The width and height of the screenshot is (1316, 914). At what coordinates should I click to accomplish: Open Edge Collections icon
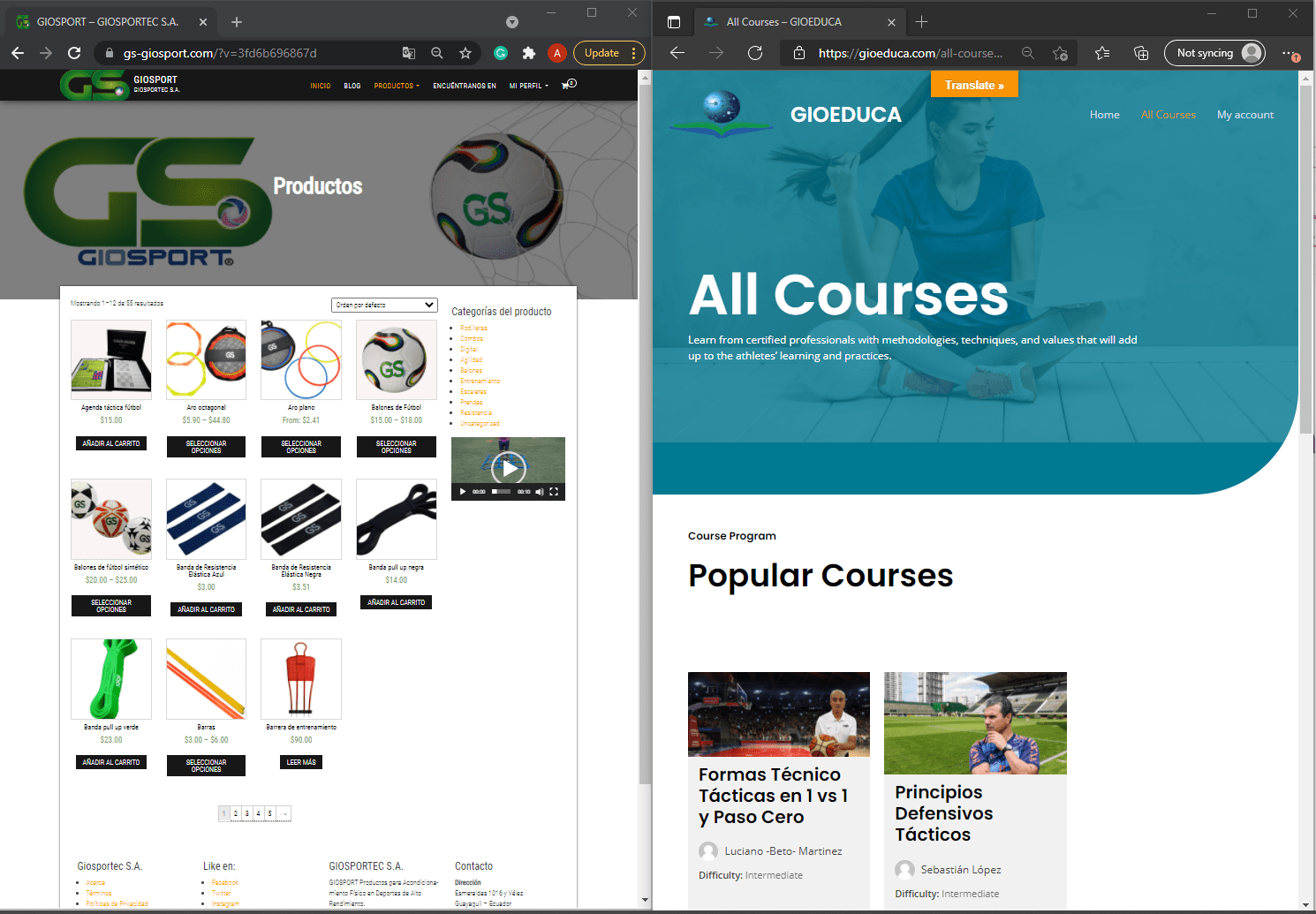coord(1141,53)
